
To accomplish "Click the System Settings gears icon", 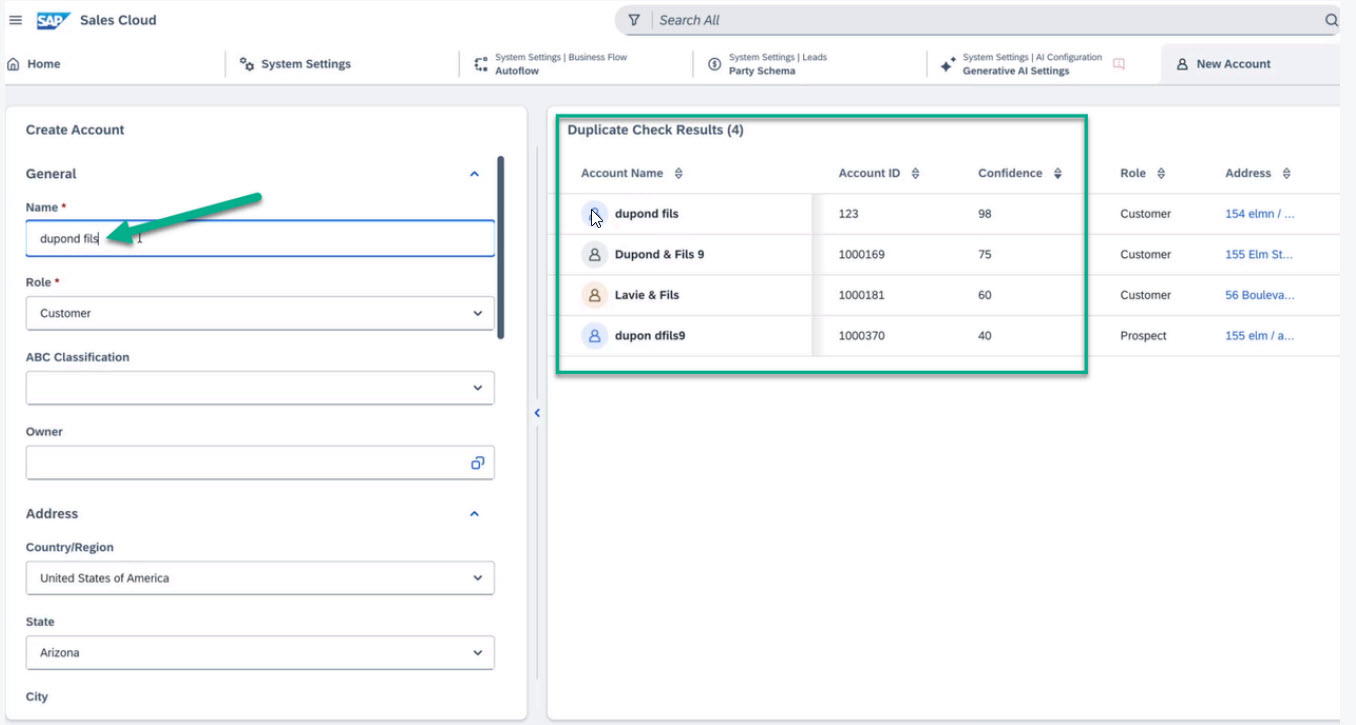I will (x=247, y=64).
